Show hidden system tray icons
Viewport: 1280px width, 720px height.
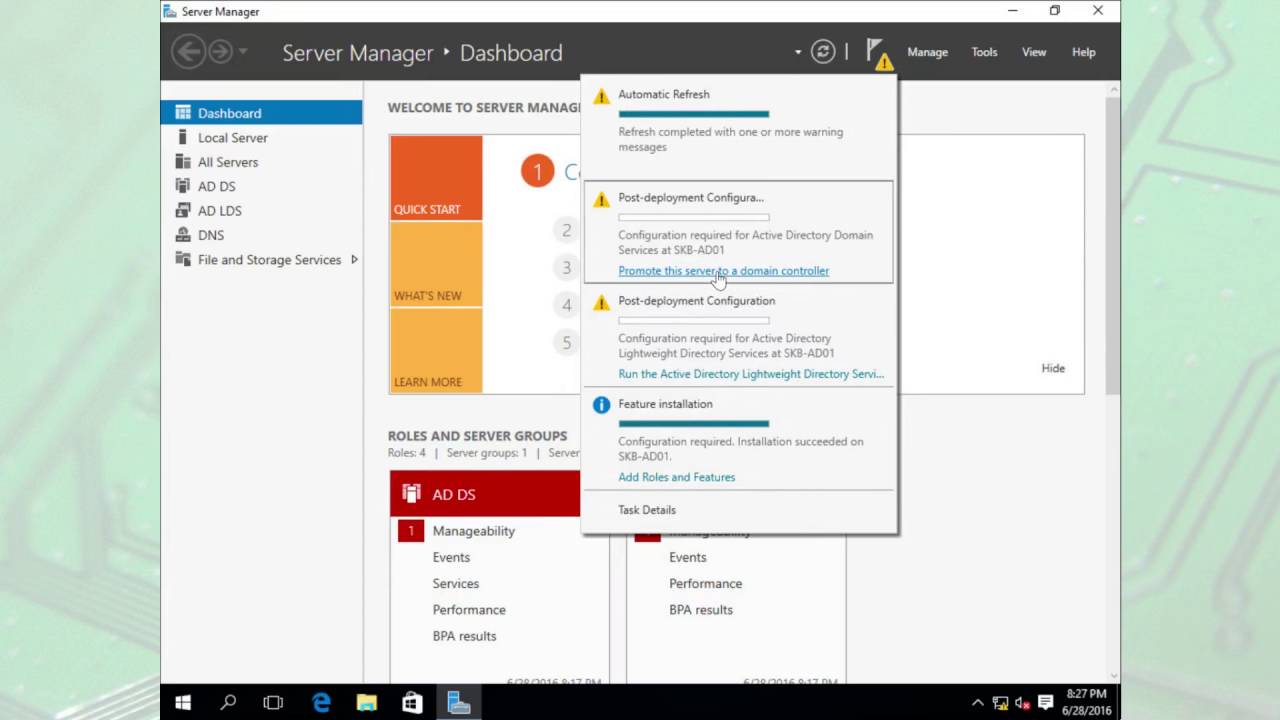[977, 703]
